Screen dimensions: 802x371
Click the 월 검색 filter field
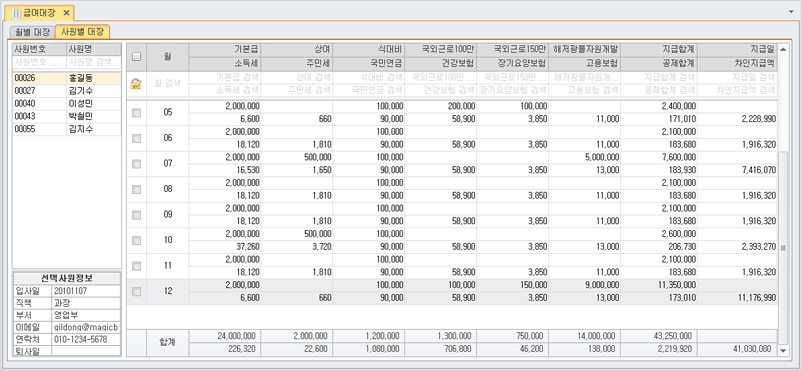click(168, 84)
